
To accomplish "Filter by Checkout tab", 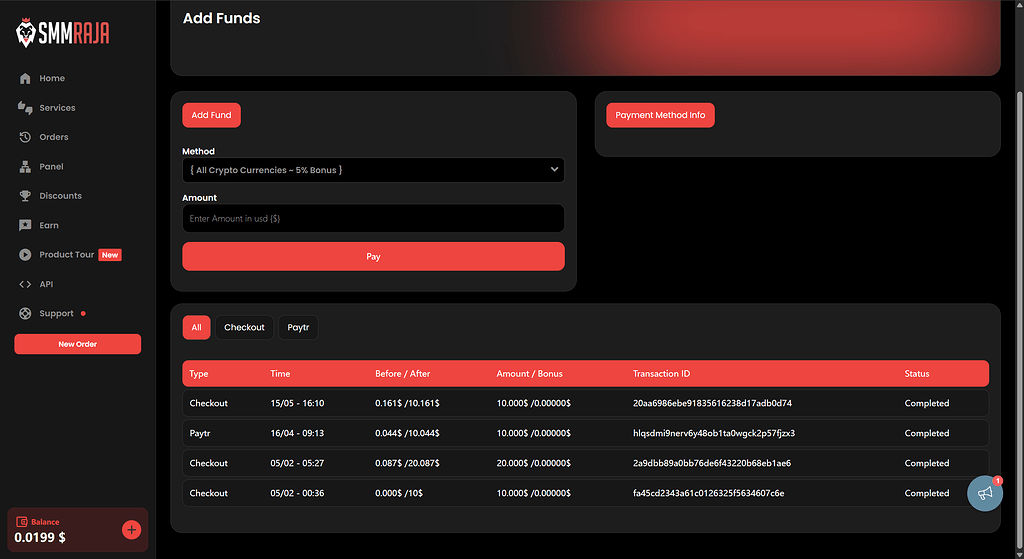I will click(x=244, y=327).
